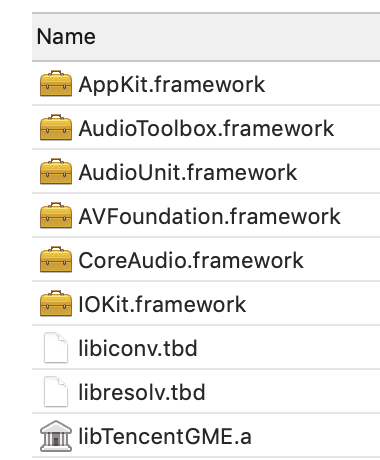Click the libTencentGME.a library building icon
380x460 pixels.
56,436
